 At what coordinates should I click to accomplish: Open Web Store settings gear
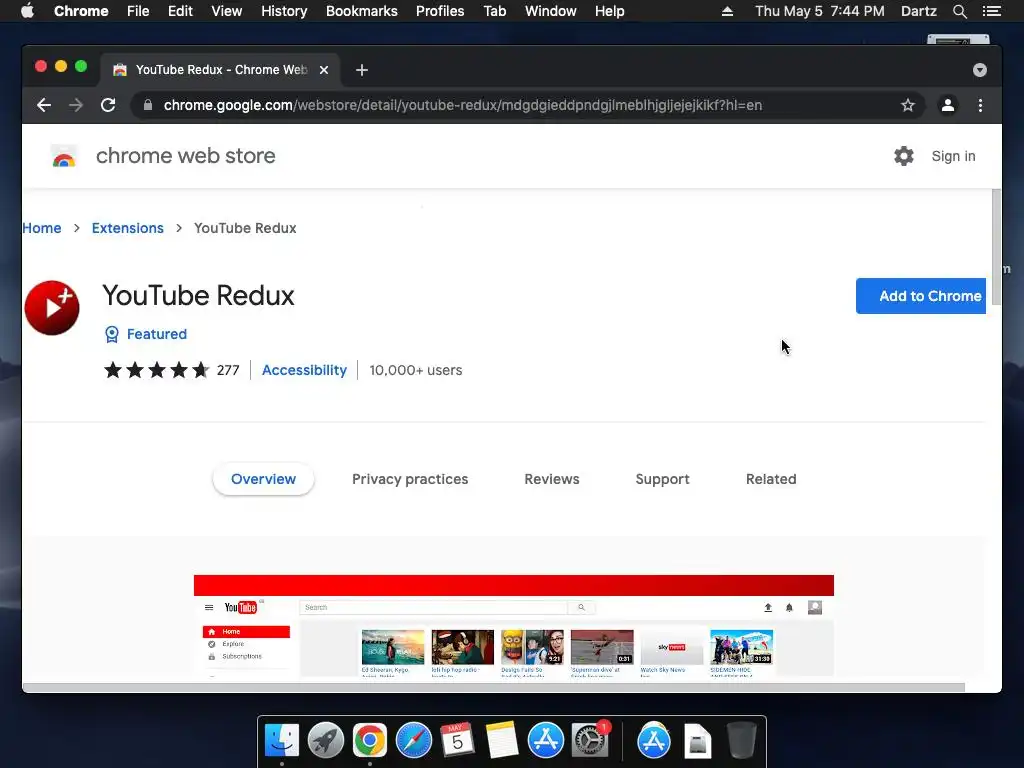[x=904, y=156]
